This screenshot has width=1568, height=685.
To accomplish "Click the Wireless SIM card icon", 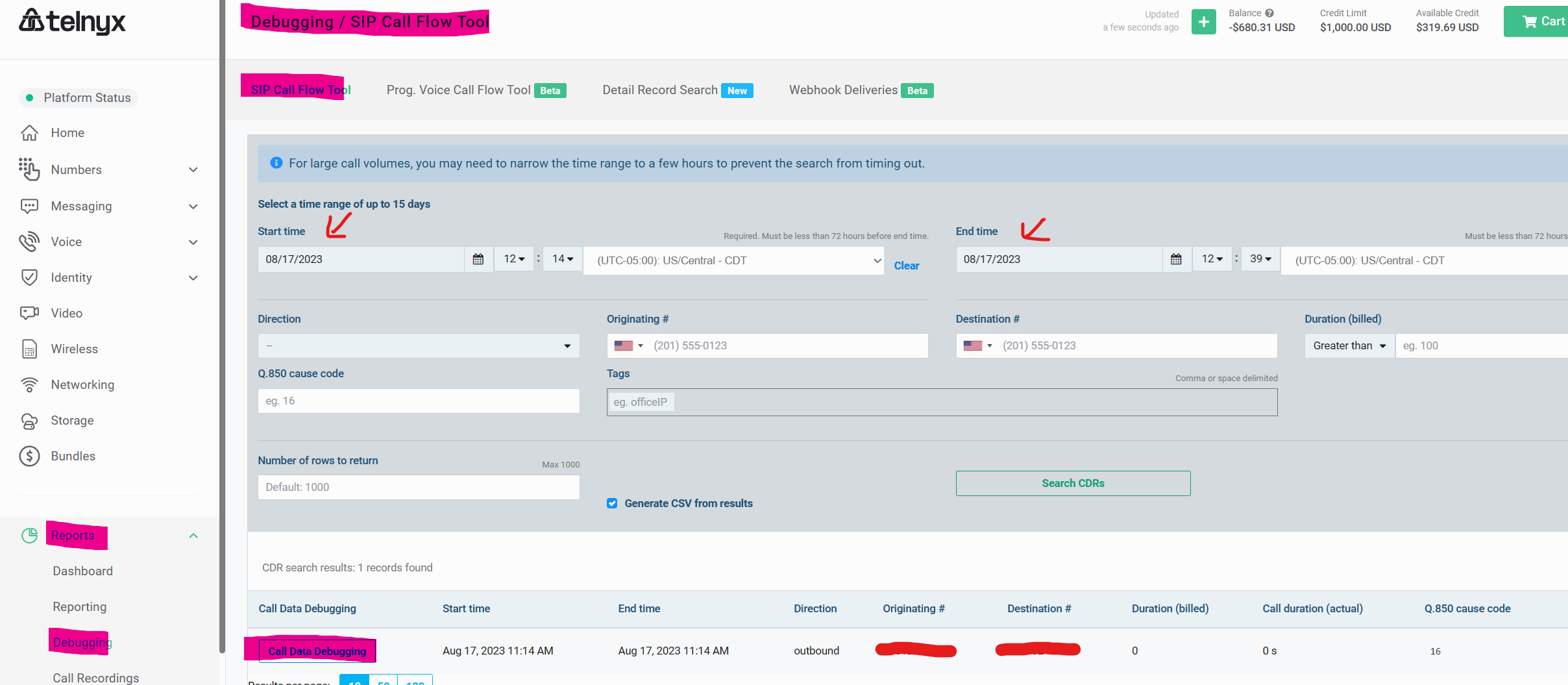I will pyautogui.click(x=29, y=349).
